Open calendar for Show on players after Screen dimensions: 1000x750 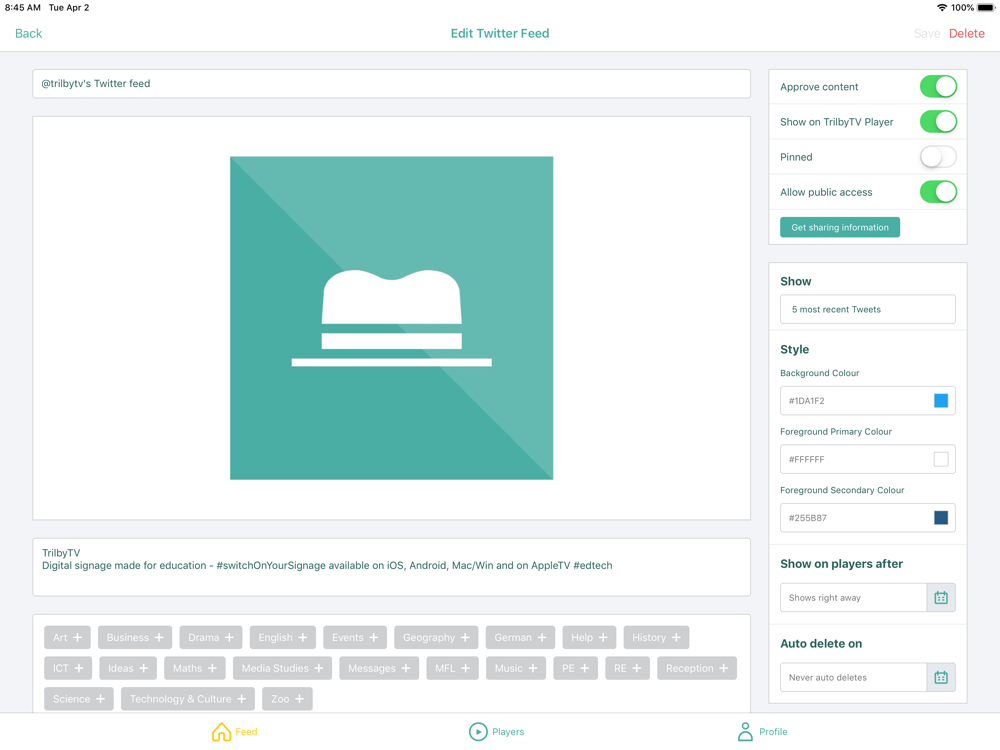tap(941, 598)
